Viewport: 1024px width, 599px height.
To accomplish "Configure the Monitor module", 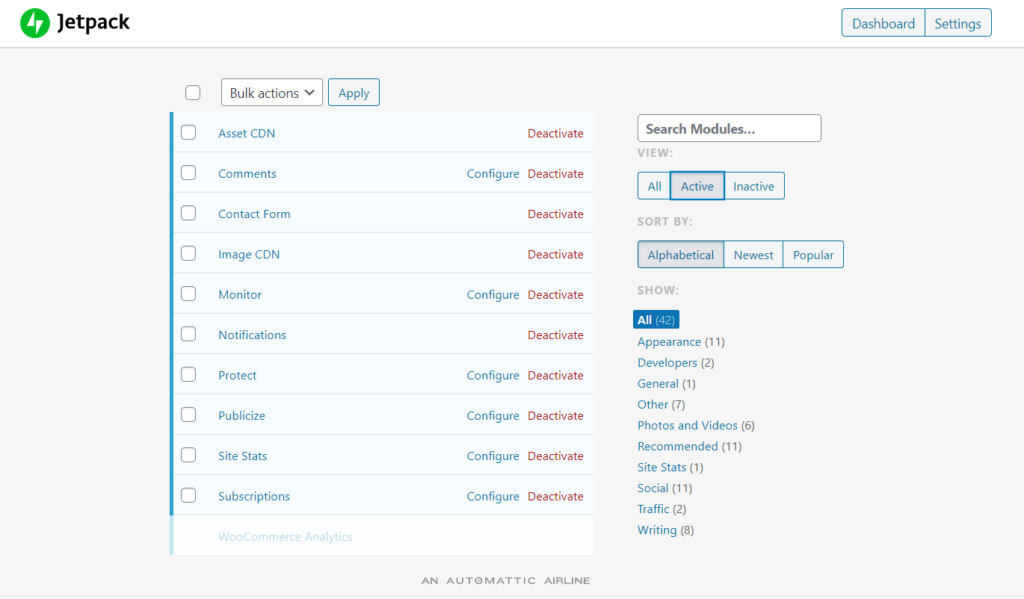I will click(x=492, y=295).
